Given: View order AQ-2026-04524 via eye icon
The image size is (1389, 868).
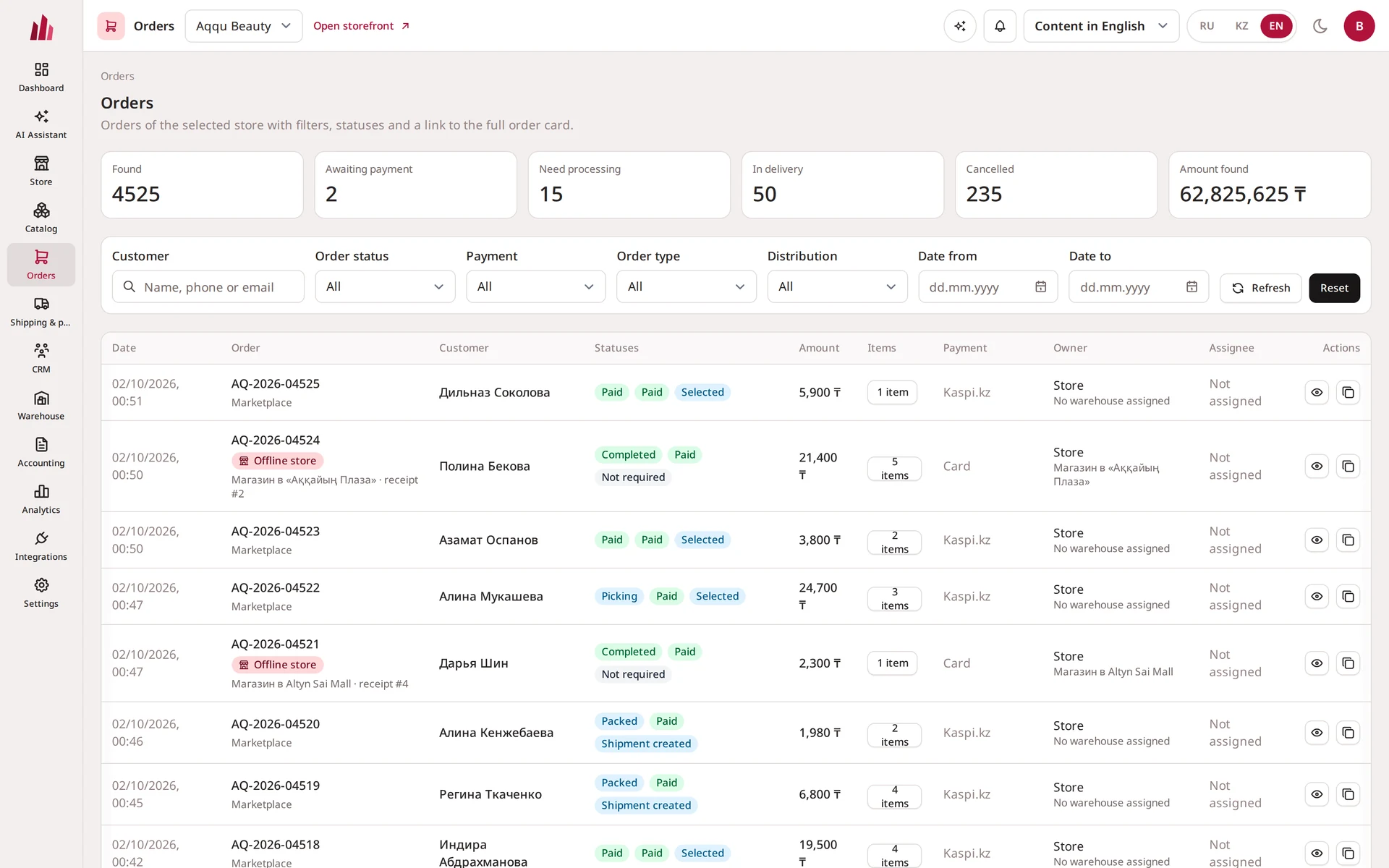Looking at the screenshot, I should [x=1317, y=466].
